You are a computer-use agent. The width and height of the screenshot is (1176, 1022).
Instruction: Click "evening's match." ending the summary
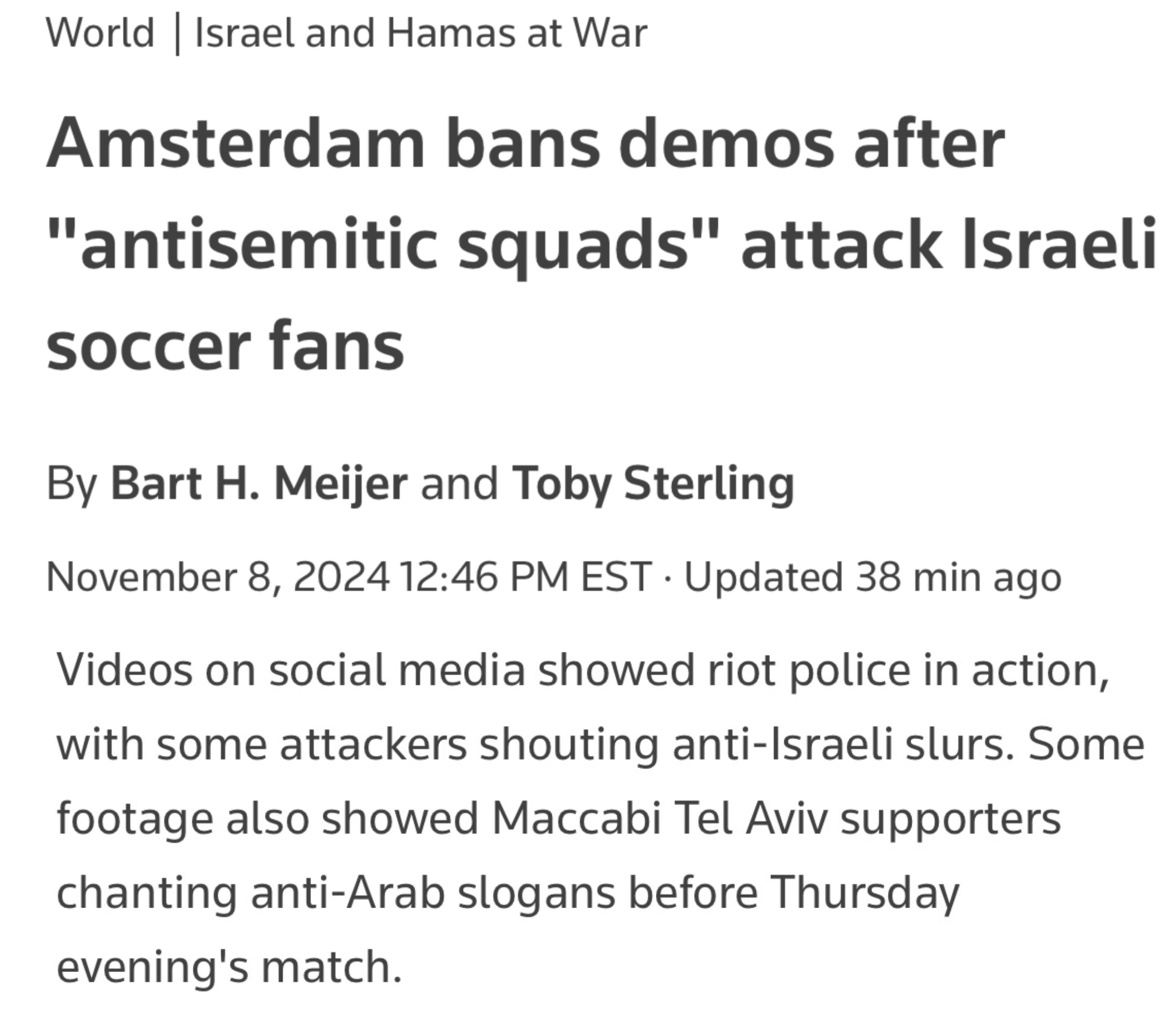click(229, 968)
